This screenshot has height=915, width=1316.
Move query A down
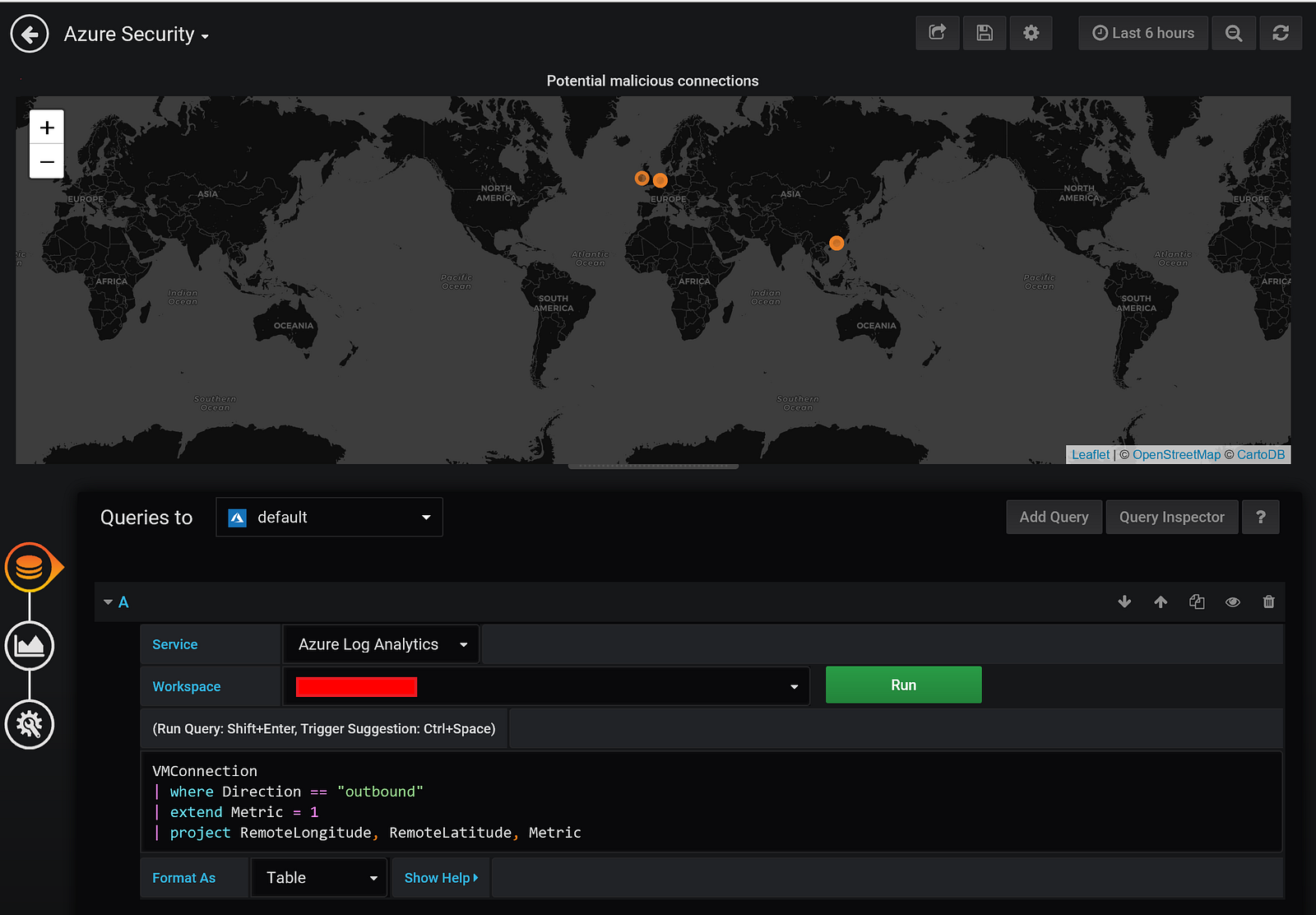(1124, 602)
